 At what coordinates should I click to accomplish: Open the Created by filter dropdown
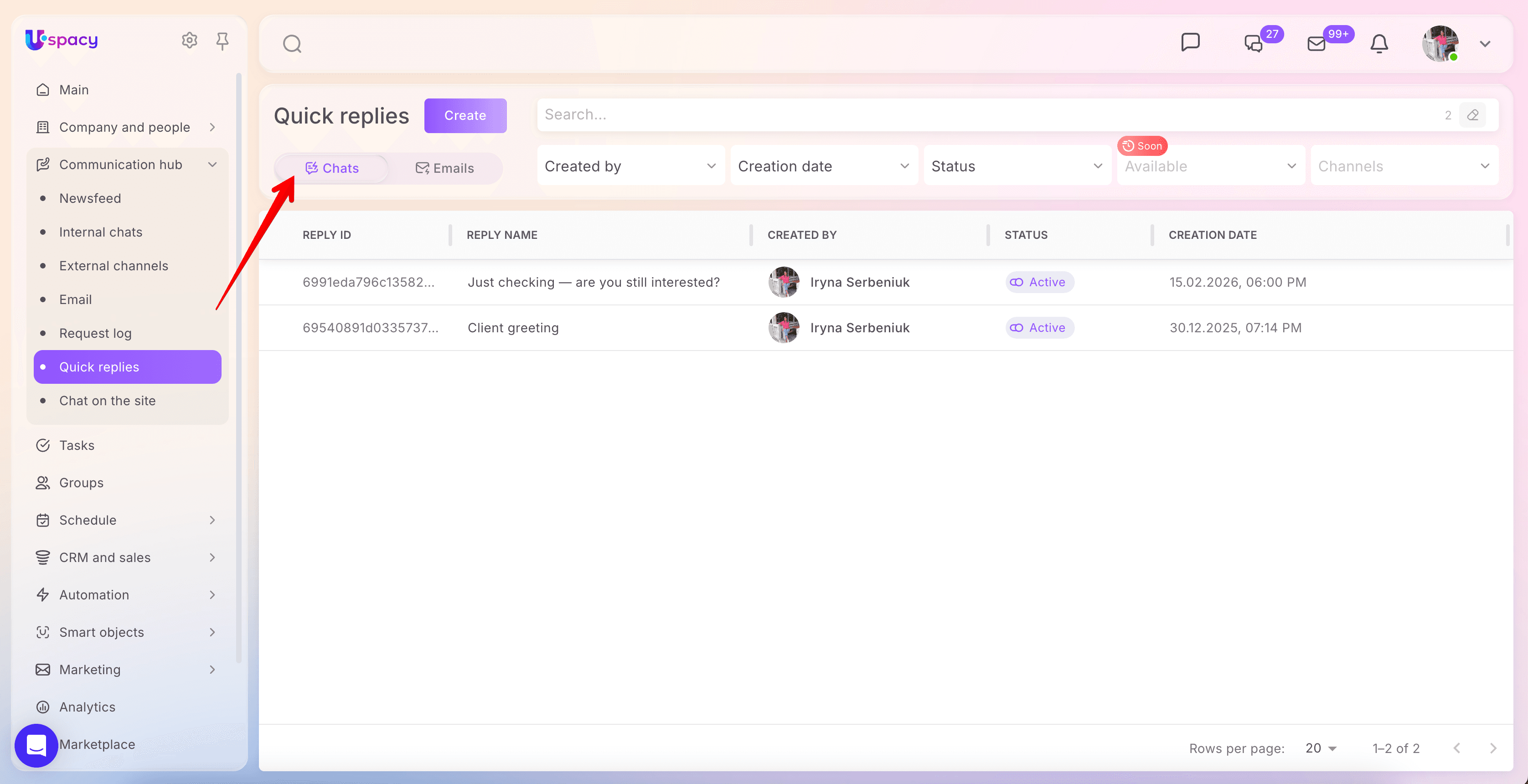click(x=630, y=166)
